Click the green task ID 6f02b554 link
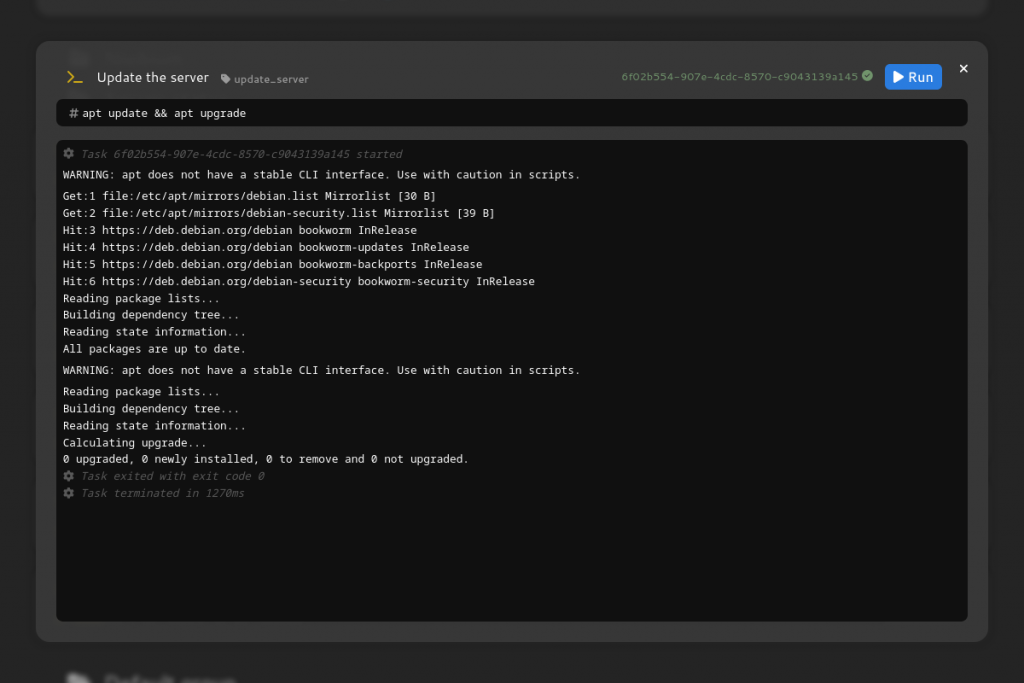Screen dimensions: 1024x683 (x=739, y=77)
